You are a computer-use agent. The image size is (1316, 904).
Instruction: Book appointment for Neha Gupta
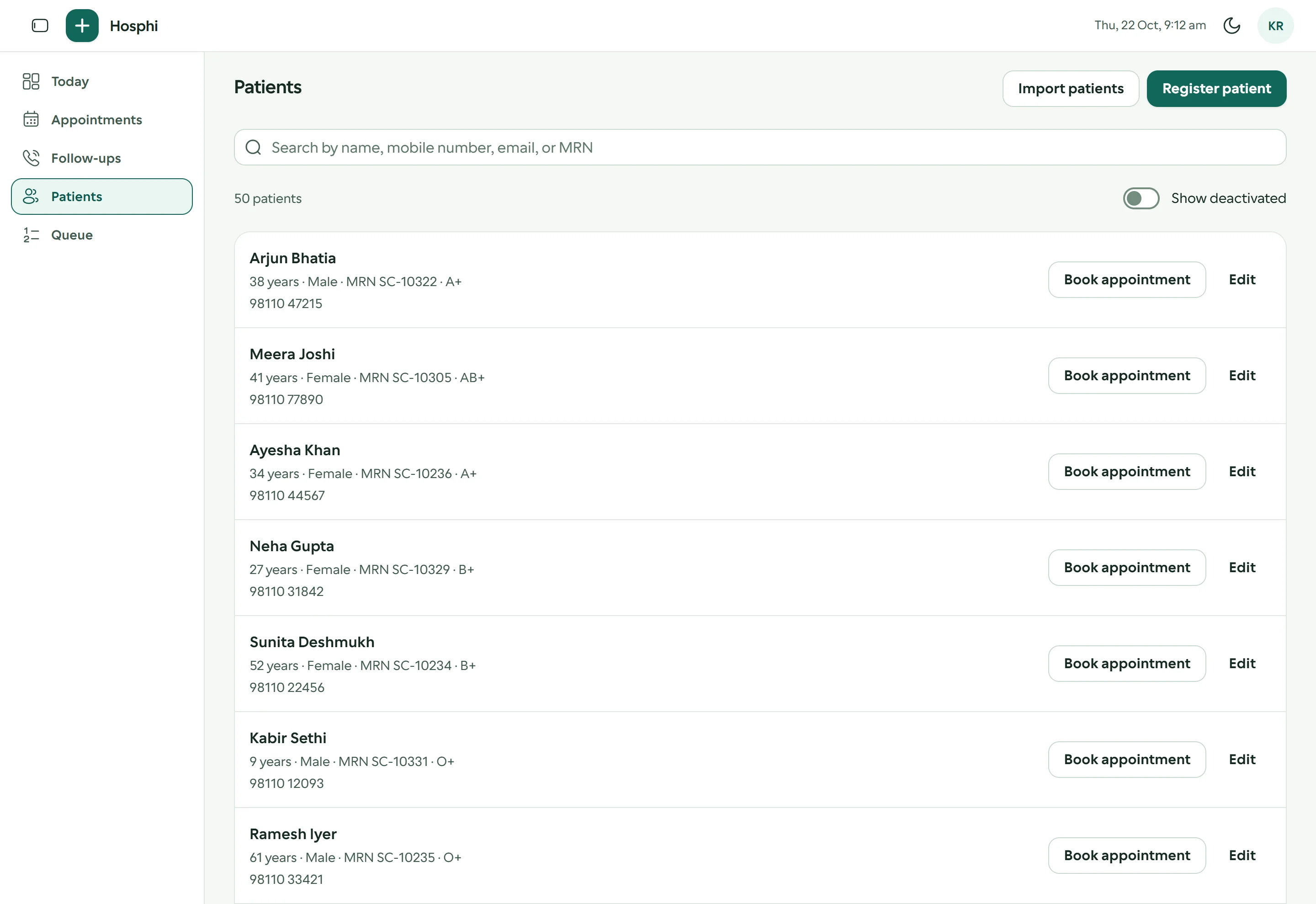(x=1126, y=568)
